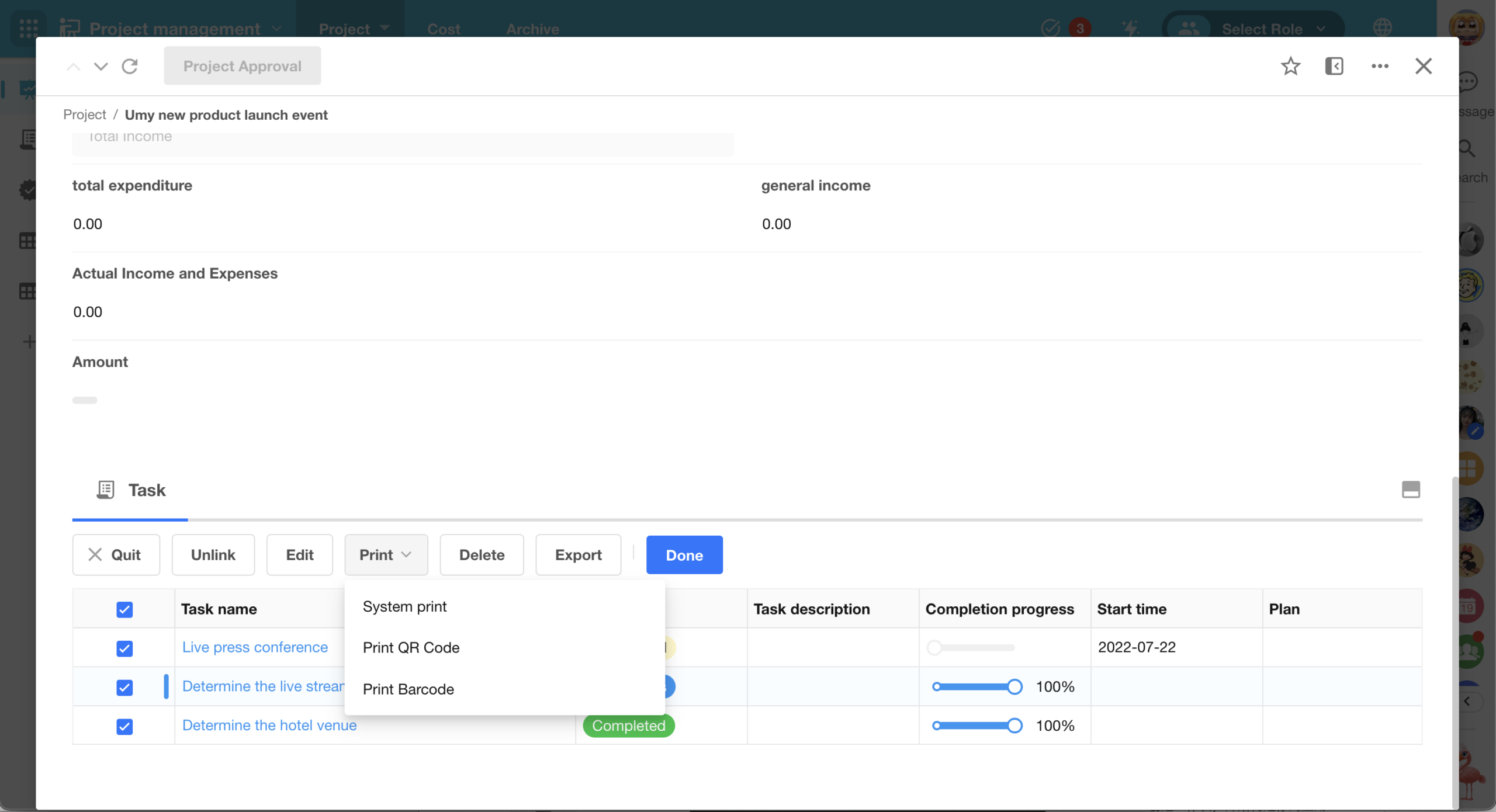Uncheck the Live press conference row checkbox
The width and height of the screenshot is (1496, 812).
point(124,648)
